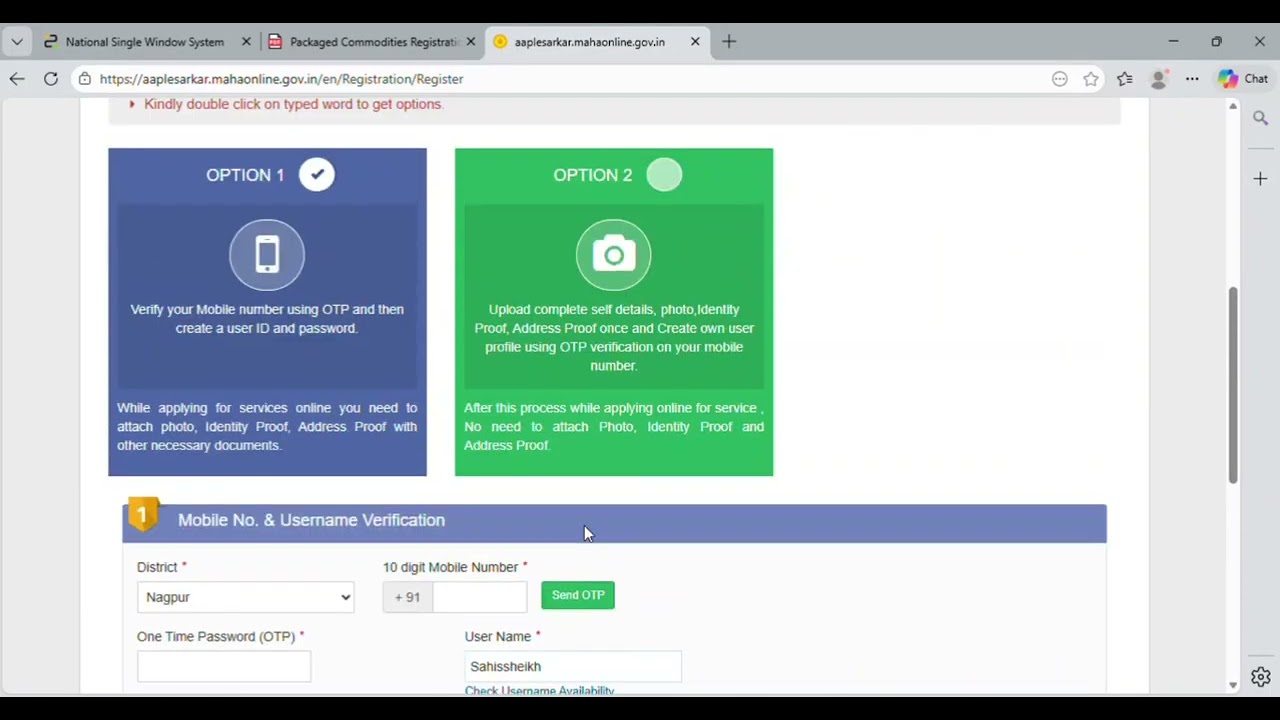Select the aaplesarkar.mahaonline.gov.in tab
The image size is (1280, 720).
[590, 42]
